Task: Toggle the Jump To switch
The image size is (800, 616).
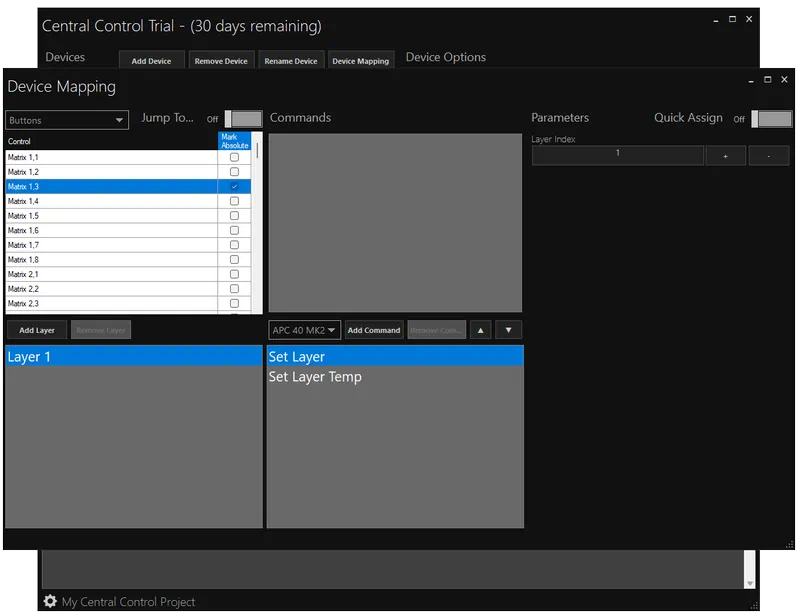Action: pyautogui.click(x=243, y=119)
